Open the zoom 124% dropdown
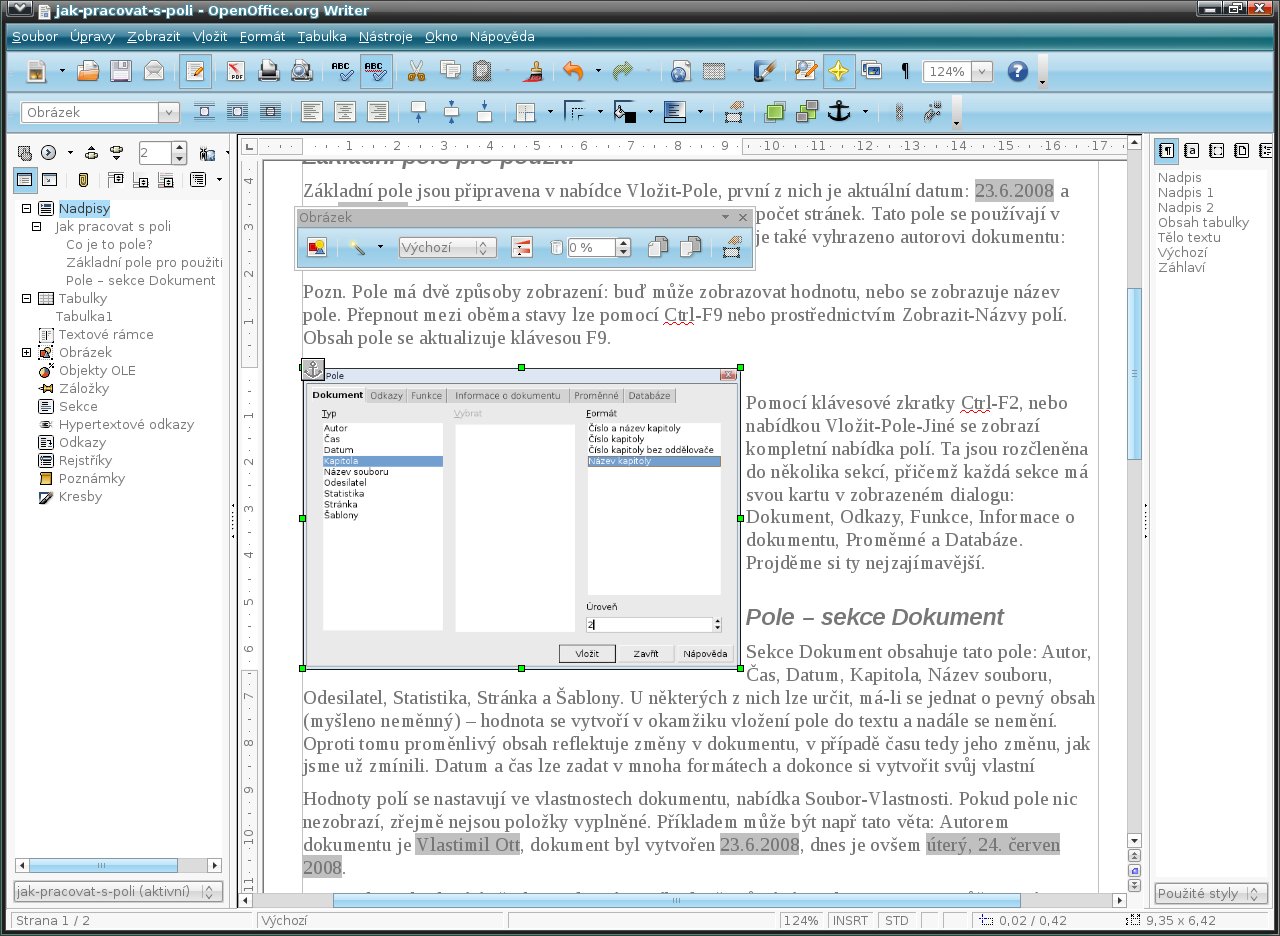Screen dimensions: 1280x936 pos(981,72)
